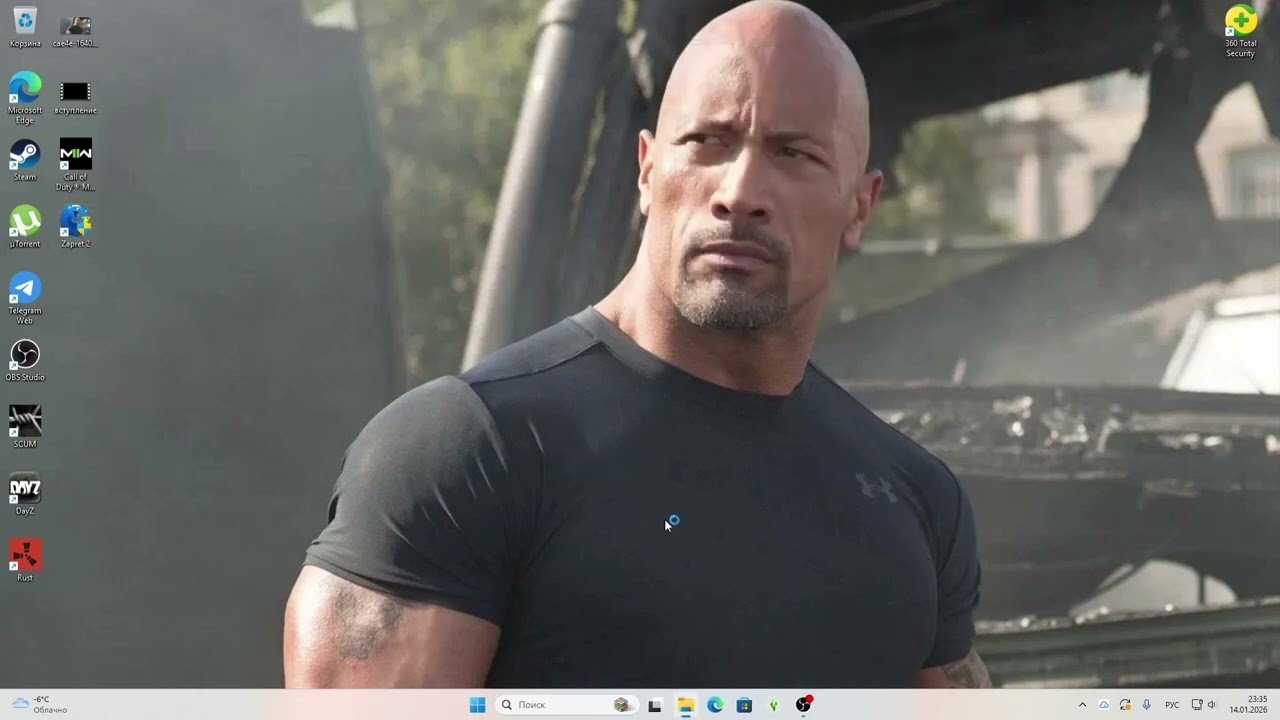
Task: Open the Microsoft Edge desktop shortcut
Action: point(25,97)
